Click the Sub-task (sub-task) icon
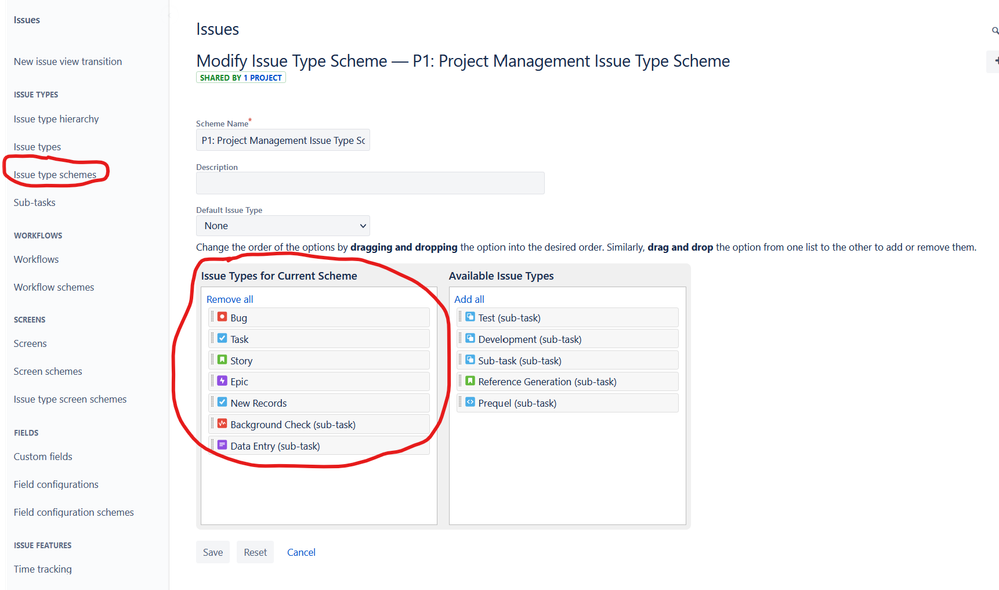Image resolution: width=999 pixels, height=590 pixels. coord(470,360)
